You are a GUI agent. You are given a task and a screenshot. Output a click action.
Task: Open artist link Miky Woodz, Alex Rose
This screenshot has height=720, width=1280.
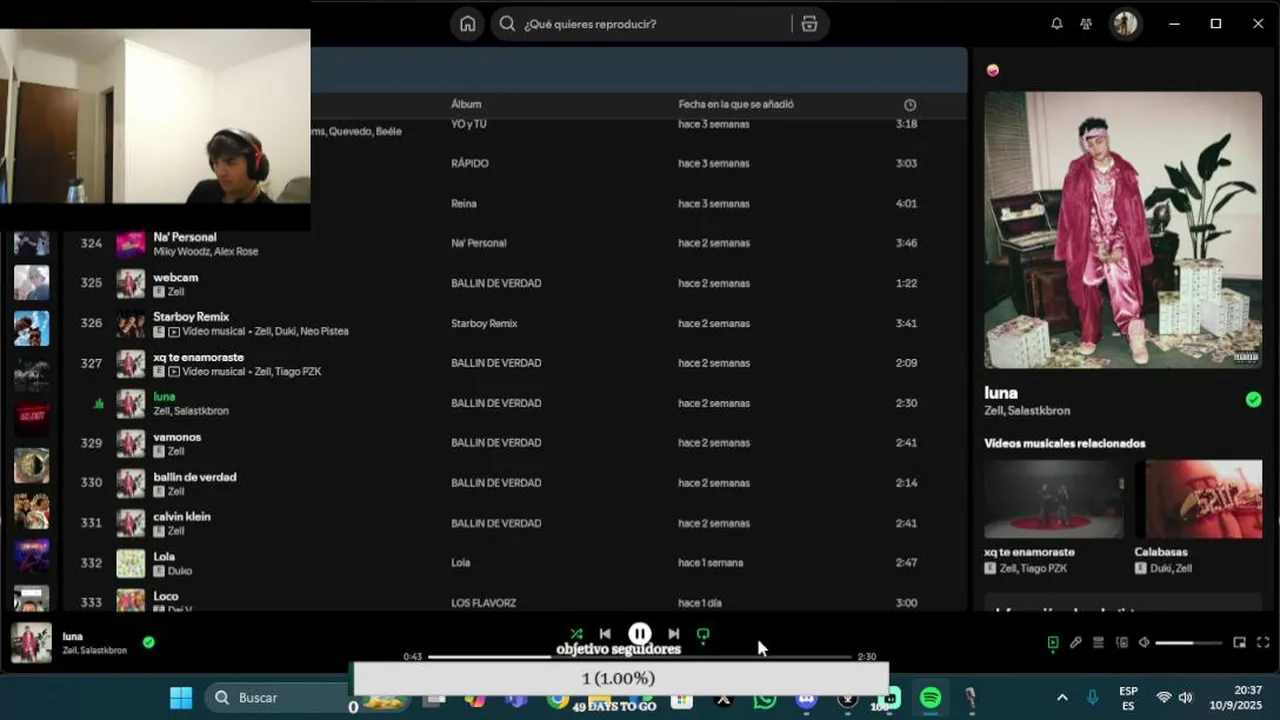(206, 252)
